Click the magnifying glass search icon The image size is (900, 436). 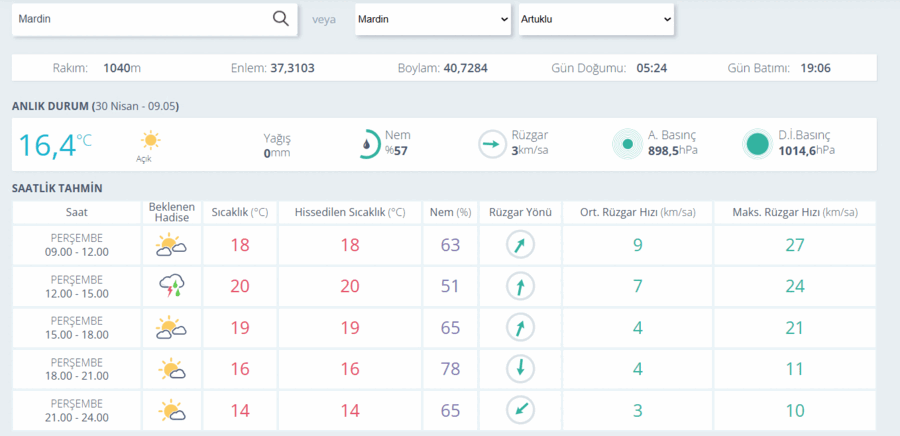click(x=280, y=18)
